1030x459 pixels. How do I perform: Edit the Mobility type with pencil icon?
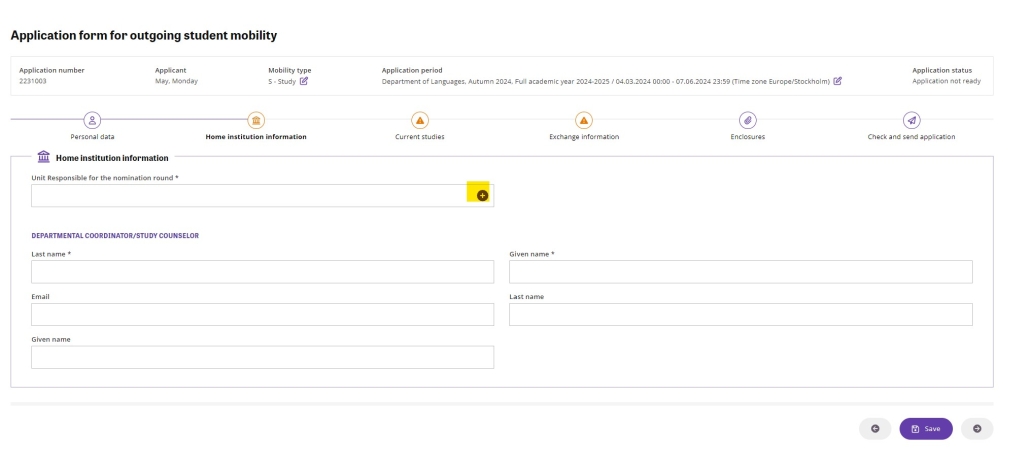click(304, 81)
